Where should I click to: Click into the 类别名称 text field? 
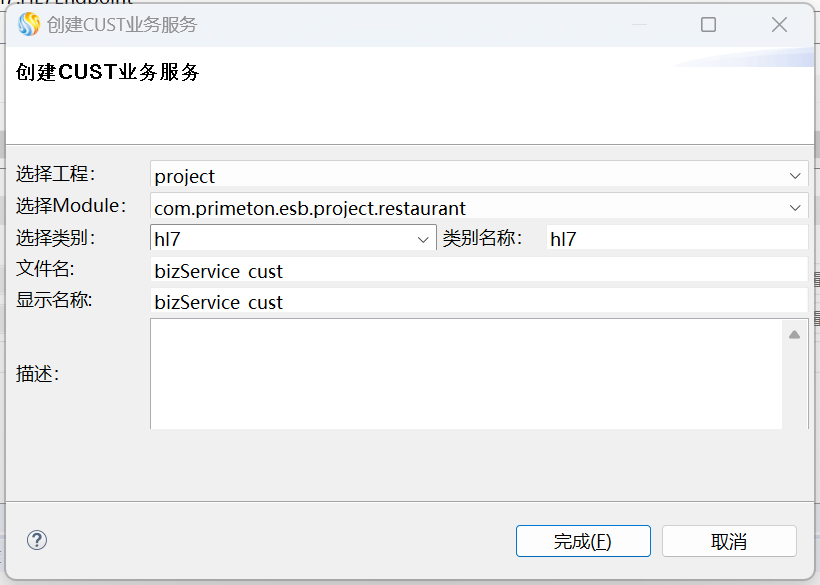pyautogui.click(x=676, y=239)
